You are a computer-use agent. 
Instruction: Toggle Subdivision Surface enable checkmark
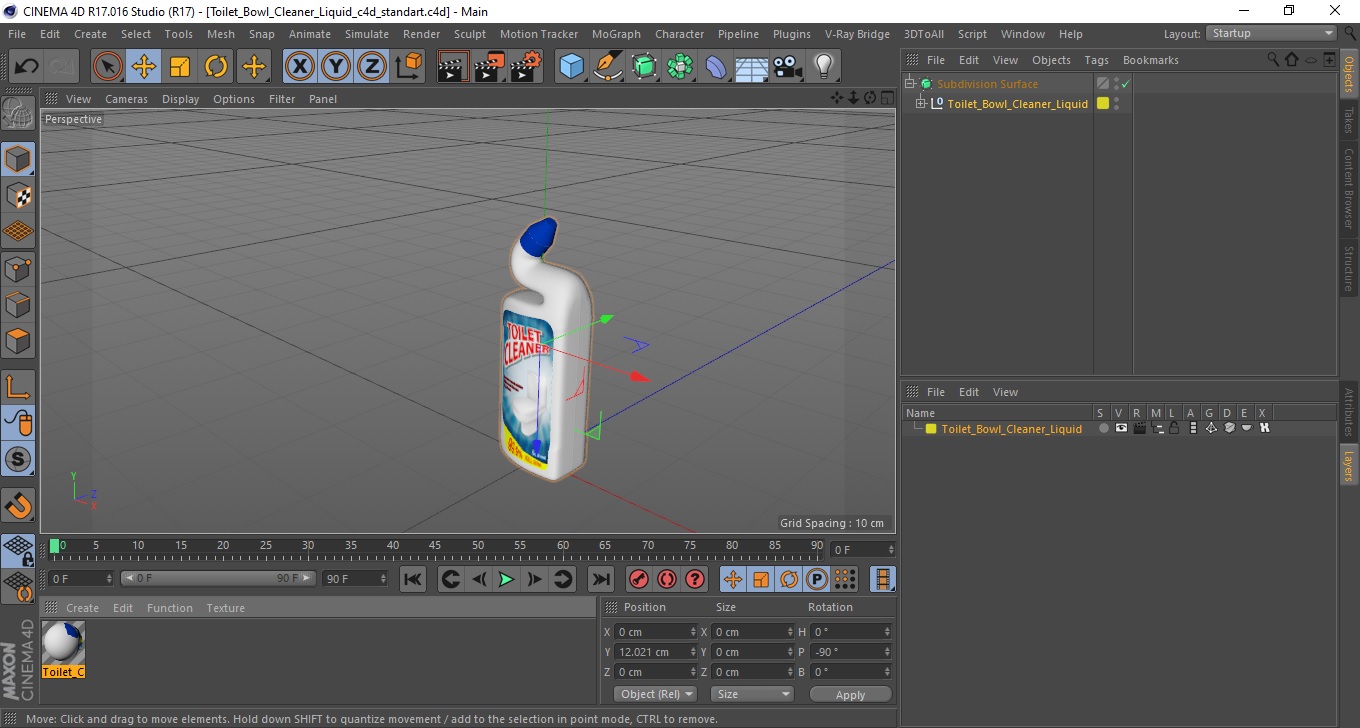click(1125, 84)
